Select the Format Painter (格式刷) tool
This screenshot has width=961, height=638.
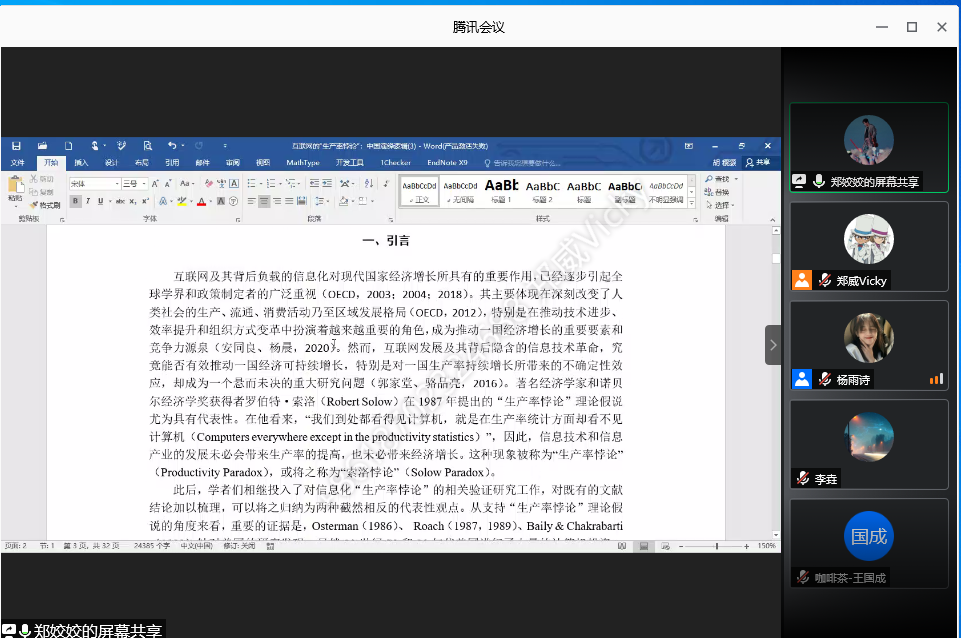tap(45, 205)
